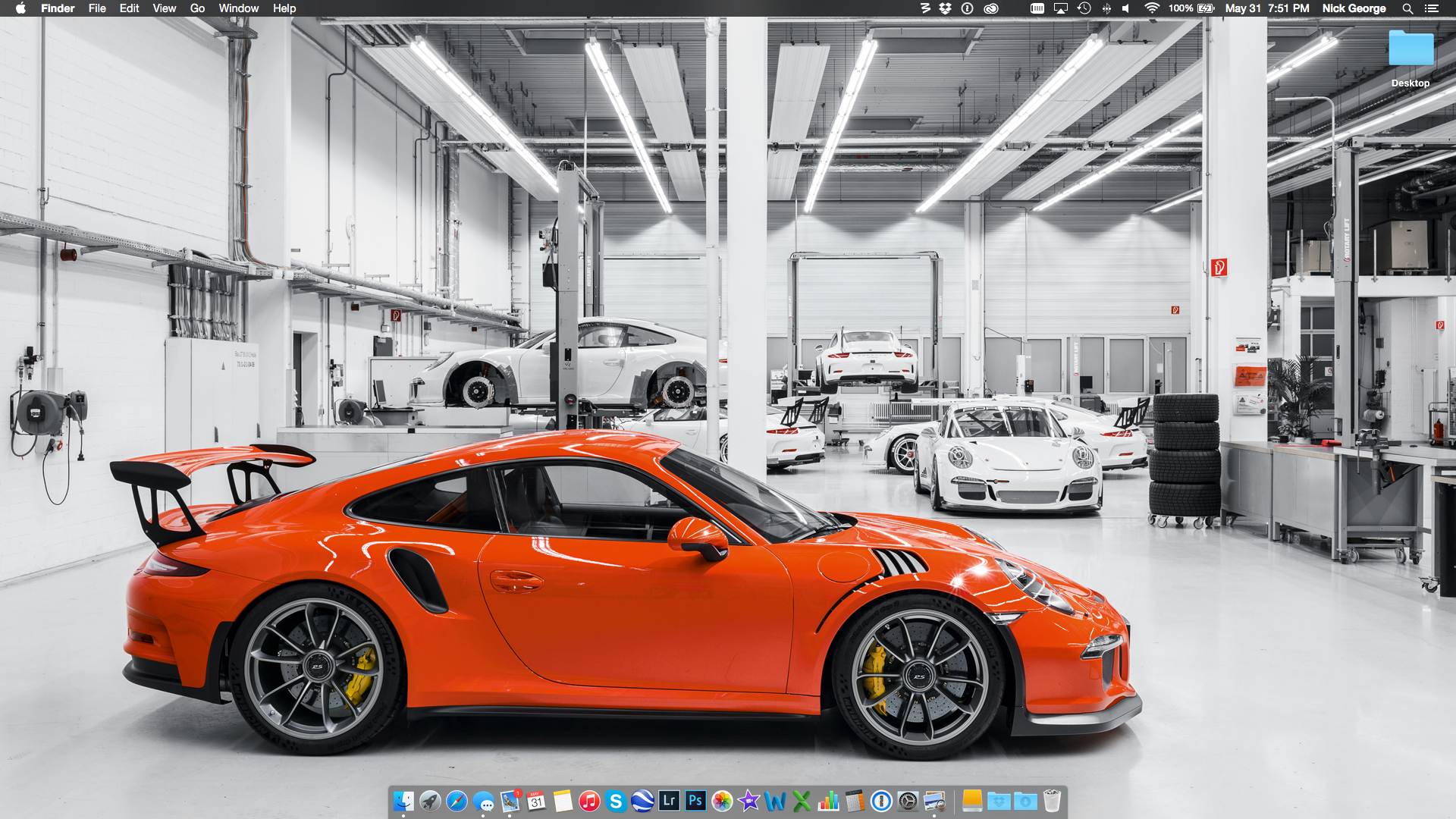Viewport: 1456px width, 819px height.
Task: Open Nick George user menu
Action: [x=1354, y=8]
